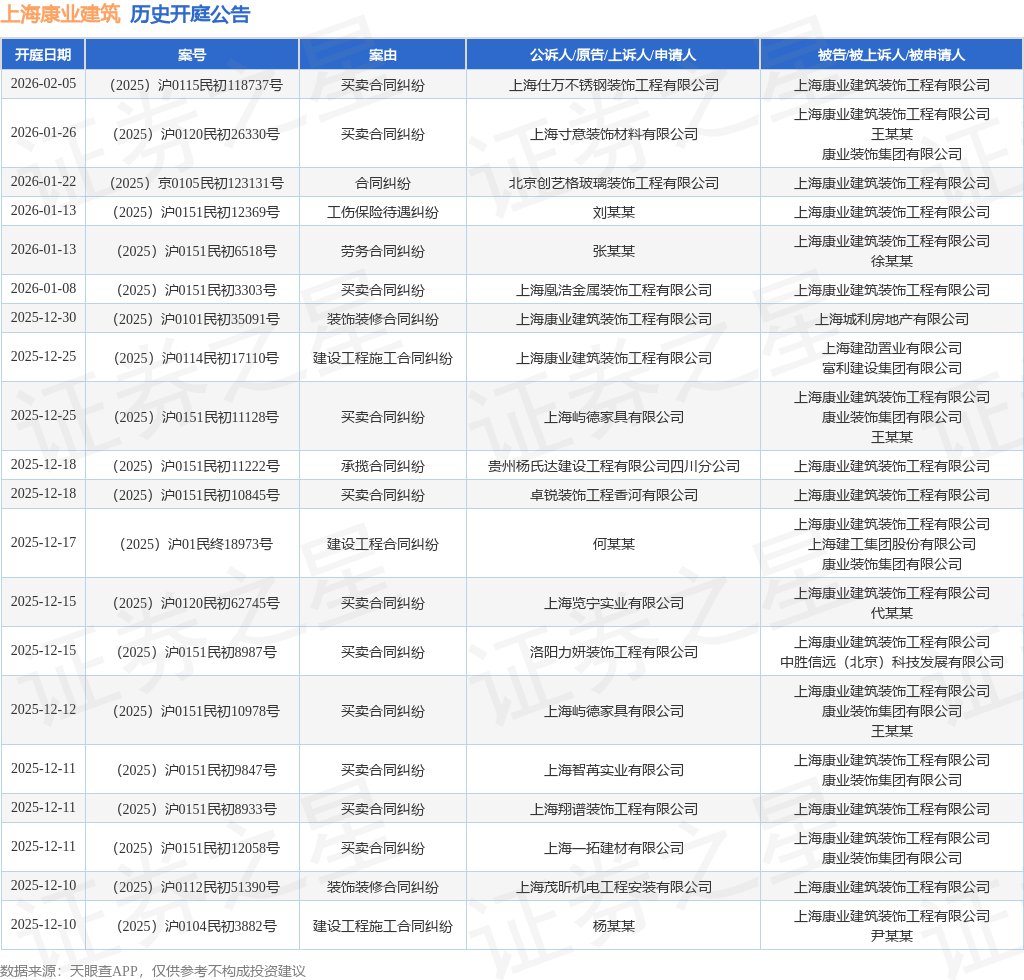1024x980 pixels.
Task: Click defendant 富利建设集团有限公司
Action: coord(891,368)
